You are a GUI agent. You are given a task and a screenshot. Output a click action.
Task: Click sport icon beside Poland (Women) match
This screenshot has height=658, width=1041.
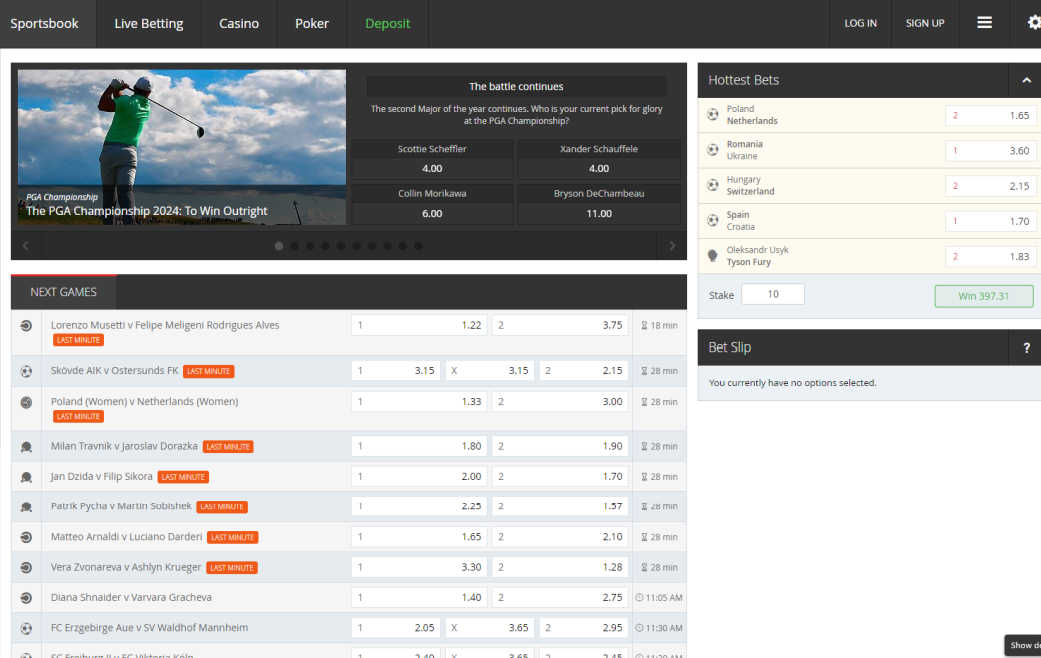tap(26, 402)
